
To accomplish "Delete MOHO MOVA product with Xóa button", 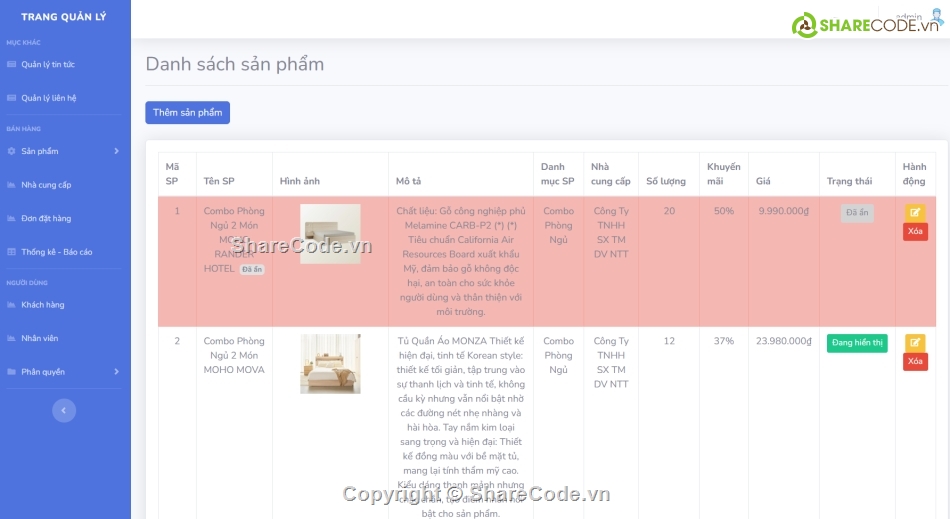I will [x=915, y=362].
